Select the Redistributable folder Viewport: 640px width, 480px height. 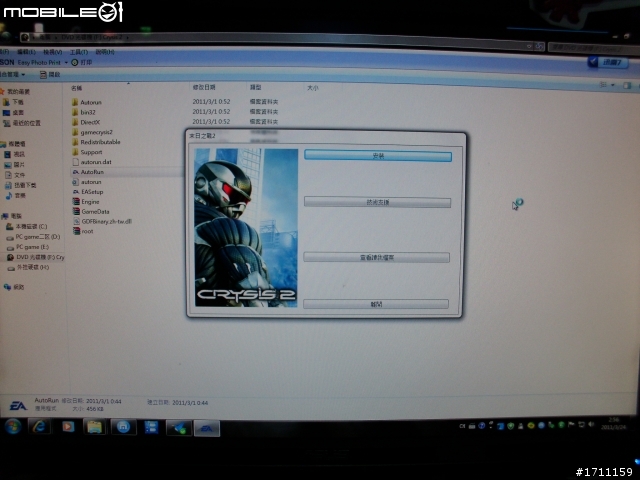[x=96, y=142]
